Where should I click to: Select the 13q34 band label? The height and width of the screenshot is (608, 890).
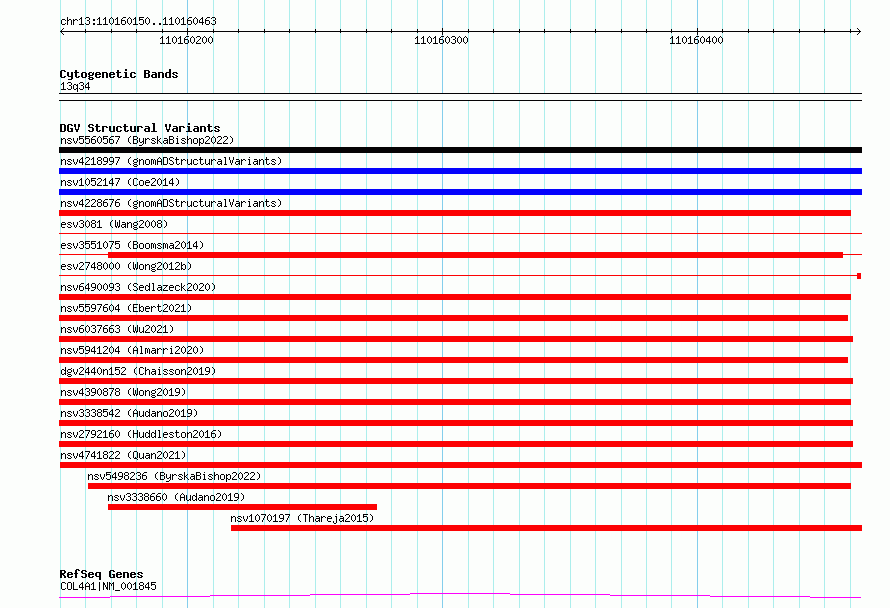(75, 86)
